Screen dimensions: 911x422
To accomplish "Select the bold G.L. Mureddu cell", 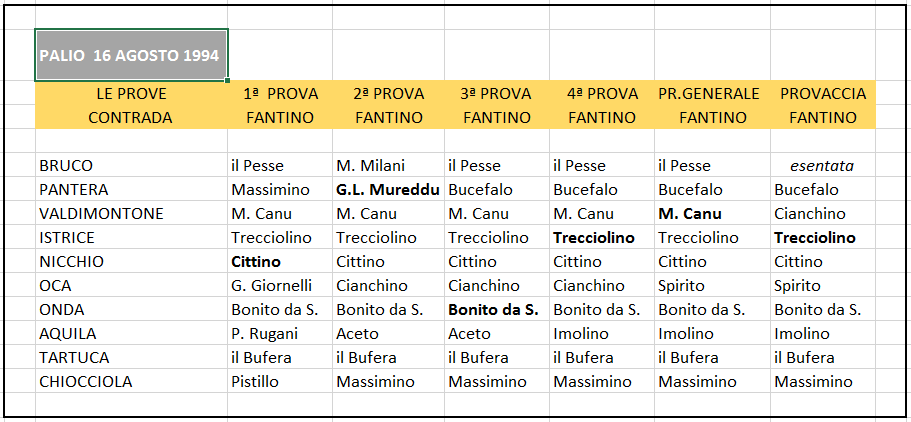I will coord(388,189).
